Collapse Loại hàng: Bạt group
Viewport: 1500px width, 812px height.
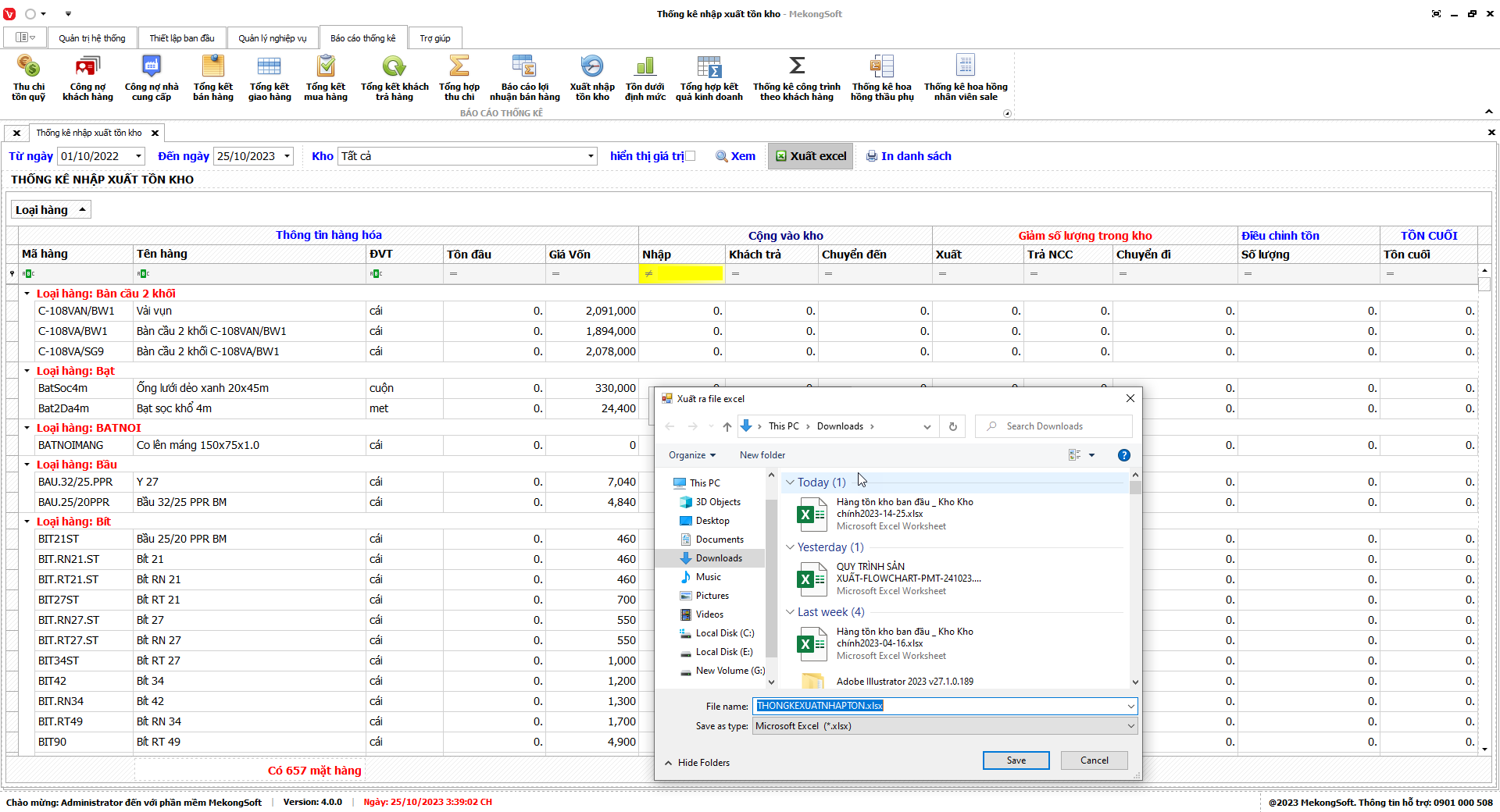pos(27,371)
